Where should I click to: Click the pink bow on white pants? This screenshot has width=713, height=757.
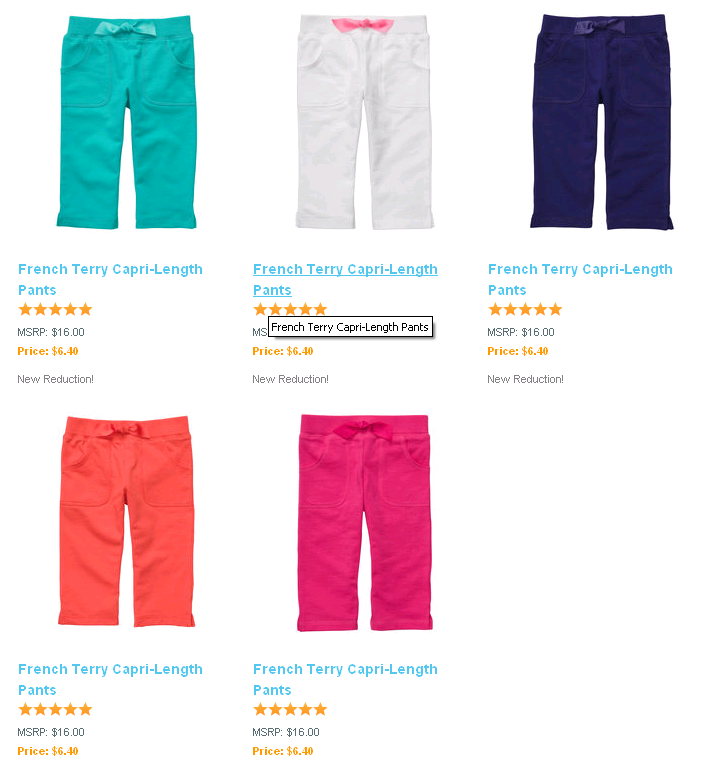pos(363,25)
